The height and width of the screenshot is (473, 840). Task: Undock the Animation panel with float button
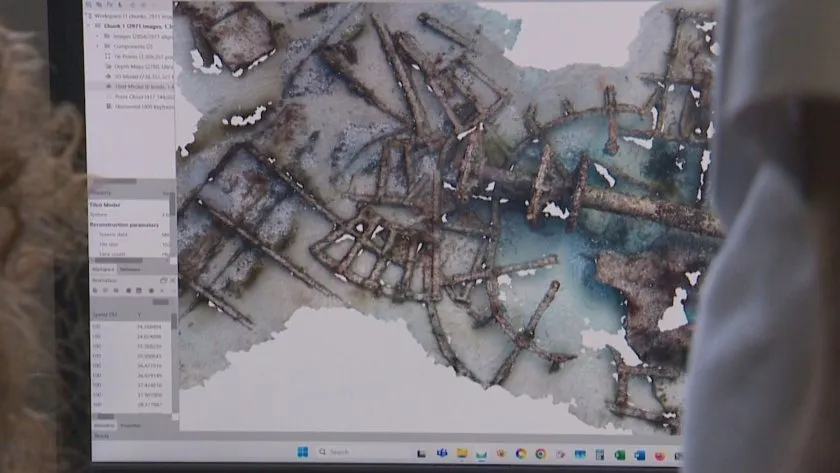point(166,279)
